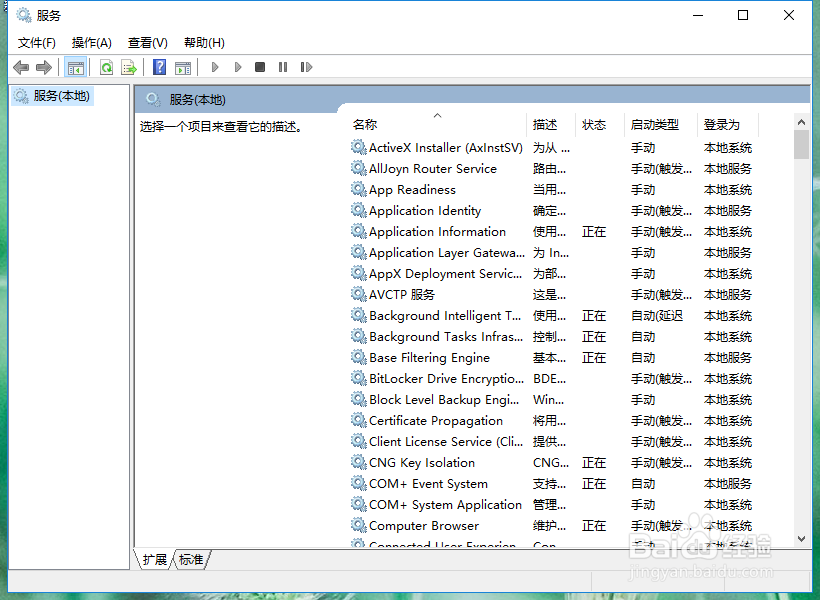This screenshot has height=600, width=820.
Task: Pause the service using the pause icon
Action: point(282,67)
